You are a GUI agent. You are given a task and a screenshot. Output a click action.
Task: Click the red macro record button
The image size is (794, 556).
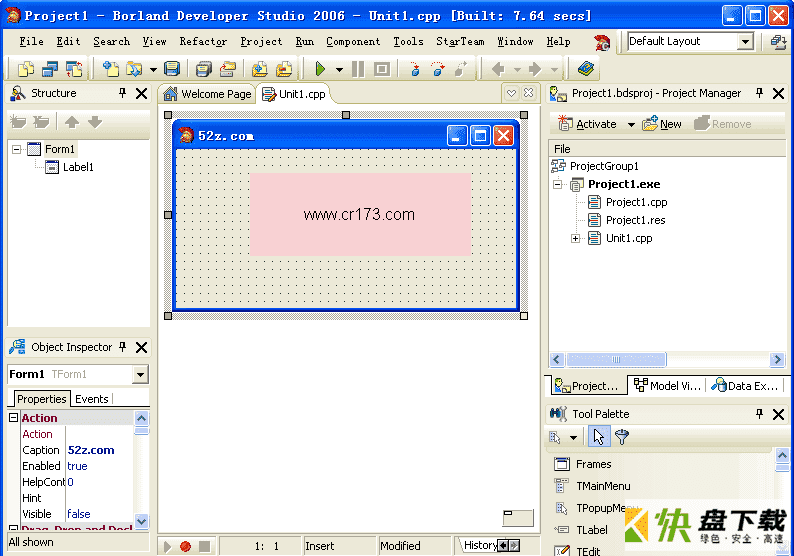[x=185, y=546]
